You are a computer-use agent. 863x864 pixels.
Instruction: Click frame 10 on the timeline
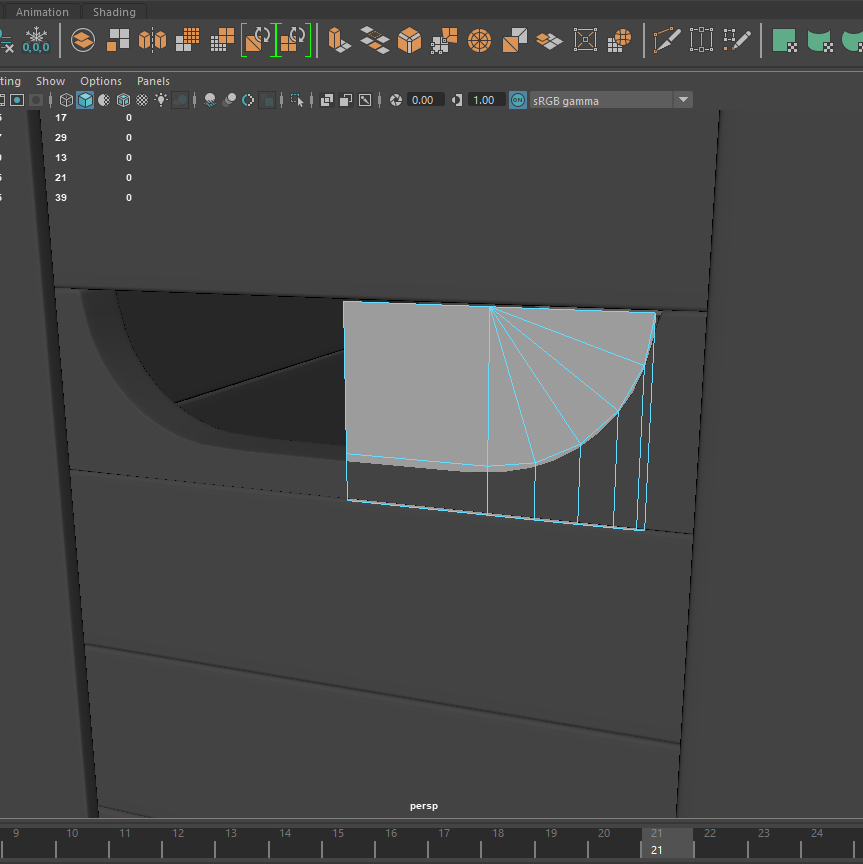click(72, 833)
